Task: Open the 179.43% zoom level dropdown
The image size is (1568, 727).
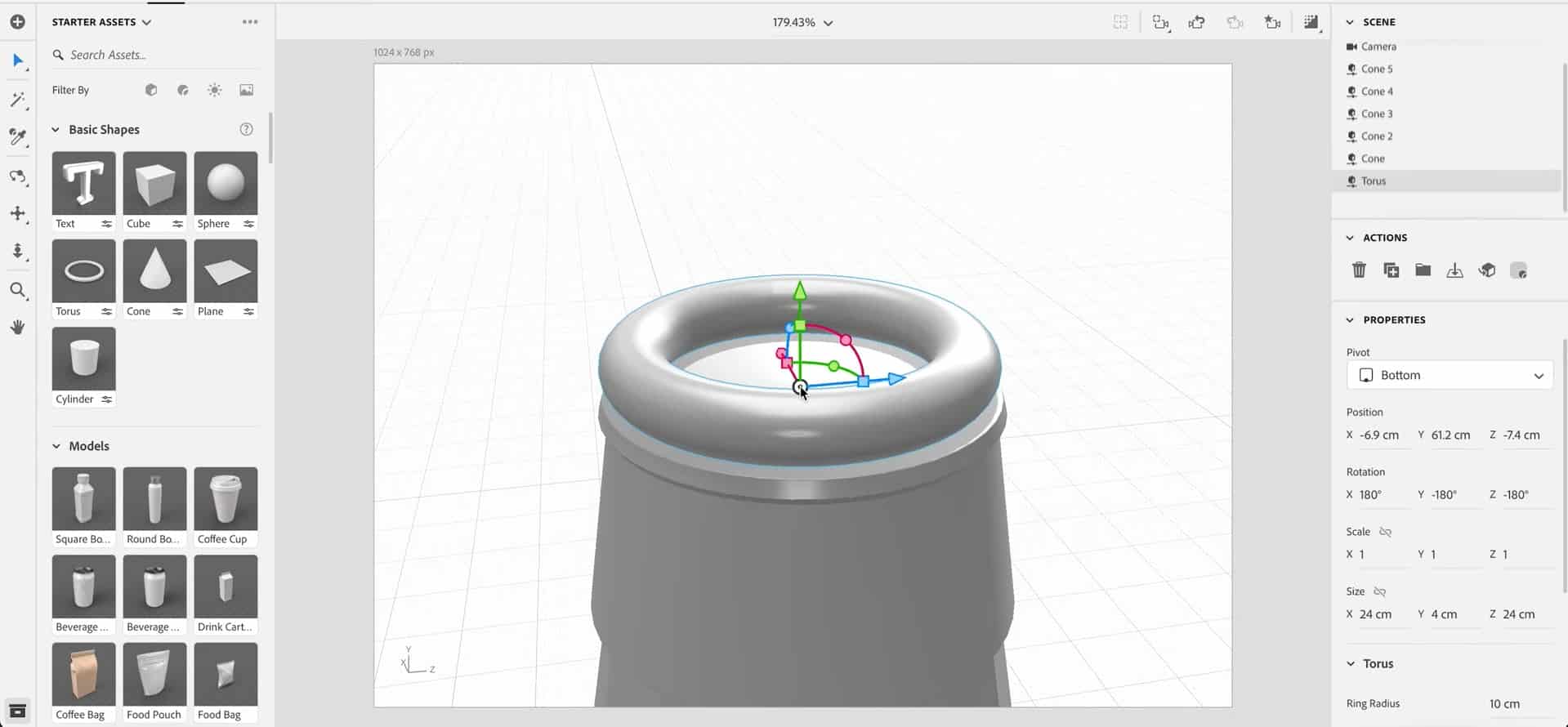Action: click(802, 23)
